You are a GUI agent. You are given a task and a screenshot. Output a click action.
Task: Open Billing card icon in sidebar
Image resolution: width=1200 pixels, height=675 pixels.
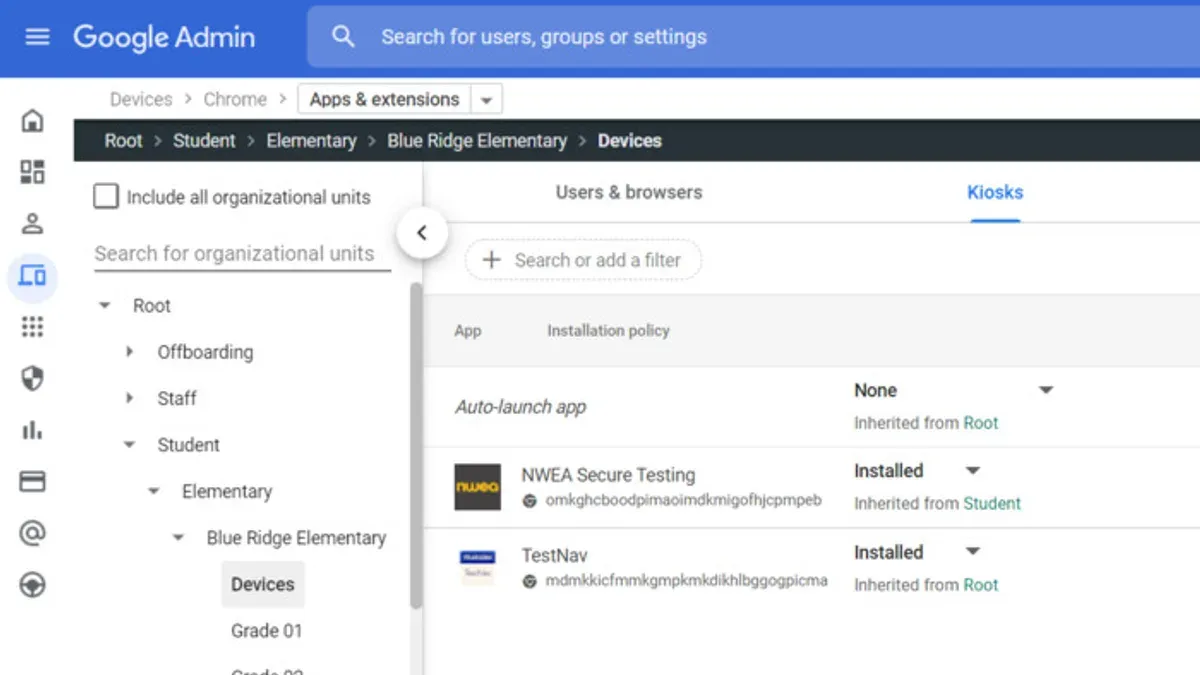click(33, 482)
